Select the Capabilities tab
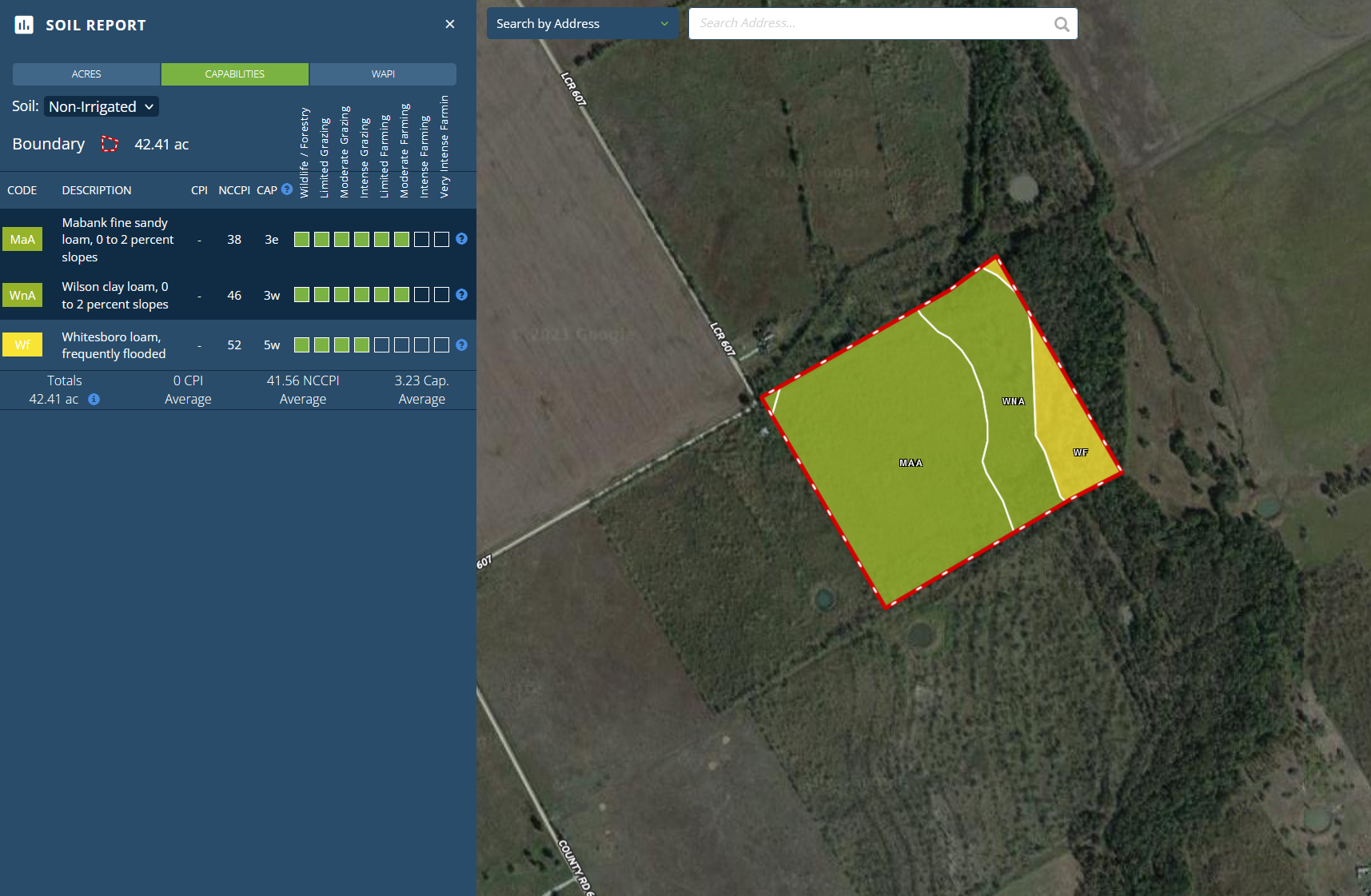Image resolution: width=1371 pixels, height=896 pixels. pos(234,74)
